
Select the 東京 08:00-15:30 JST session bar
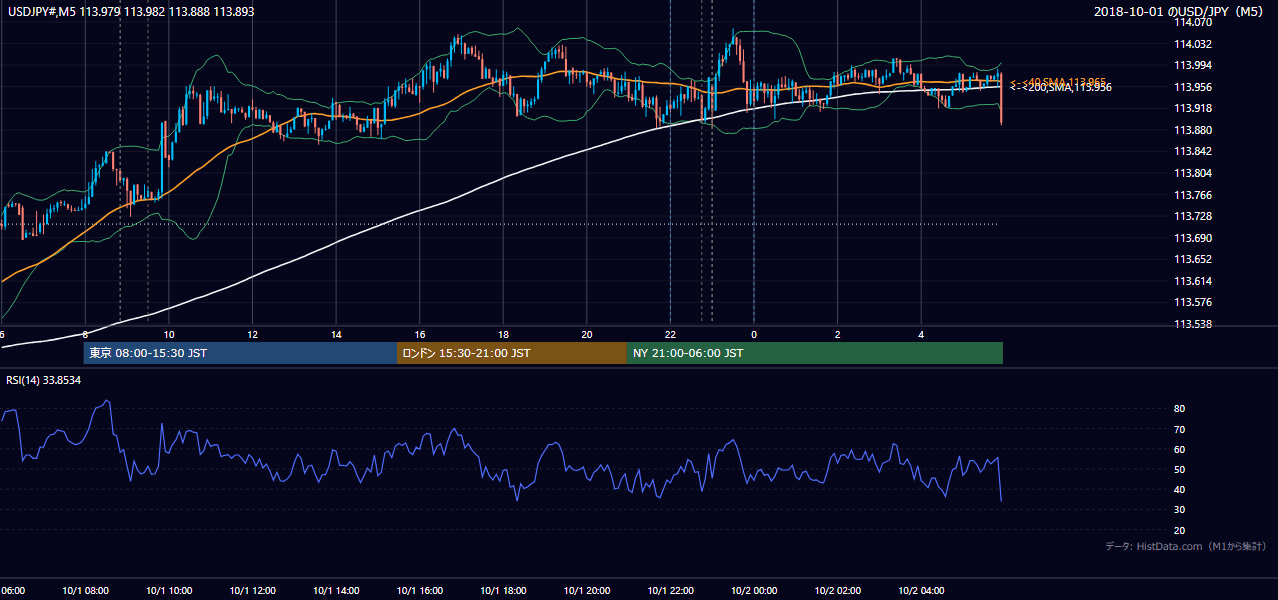tap(240, 353)
